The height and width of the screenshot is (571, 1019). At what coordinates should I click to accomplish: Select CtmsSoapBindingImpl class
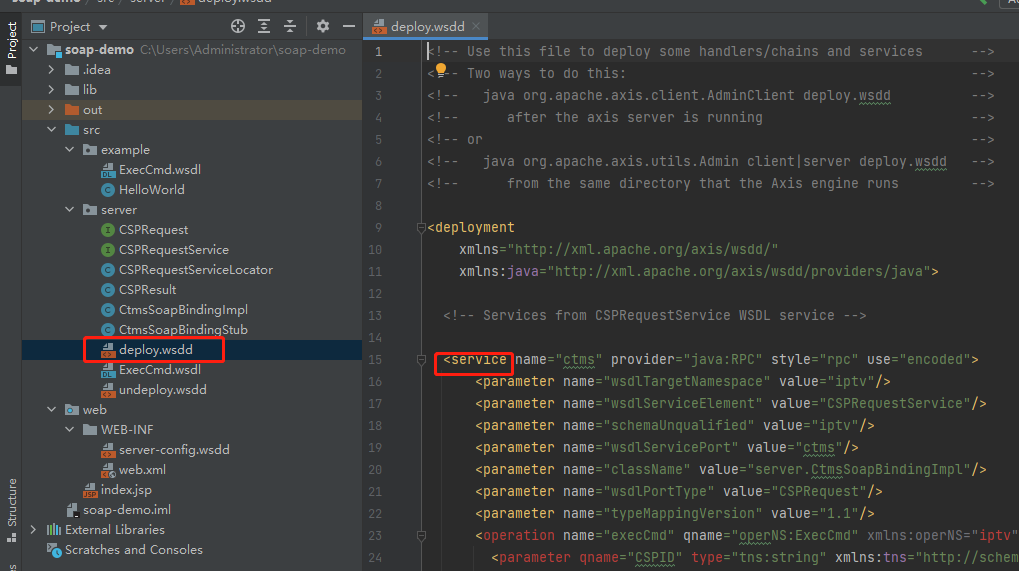click(x=183, y=310)
